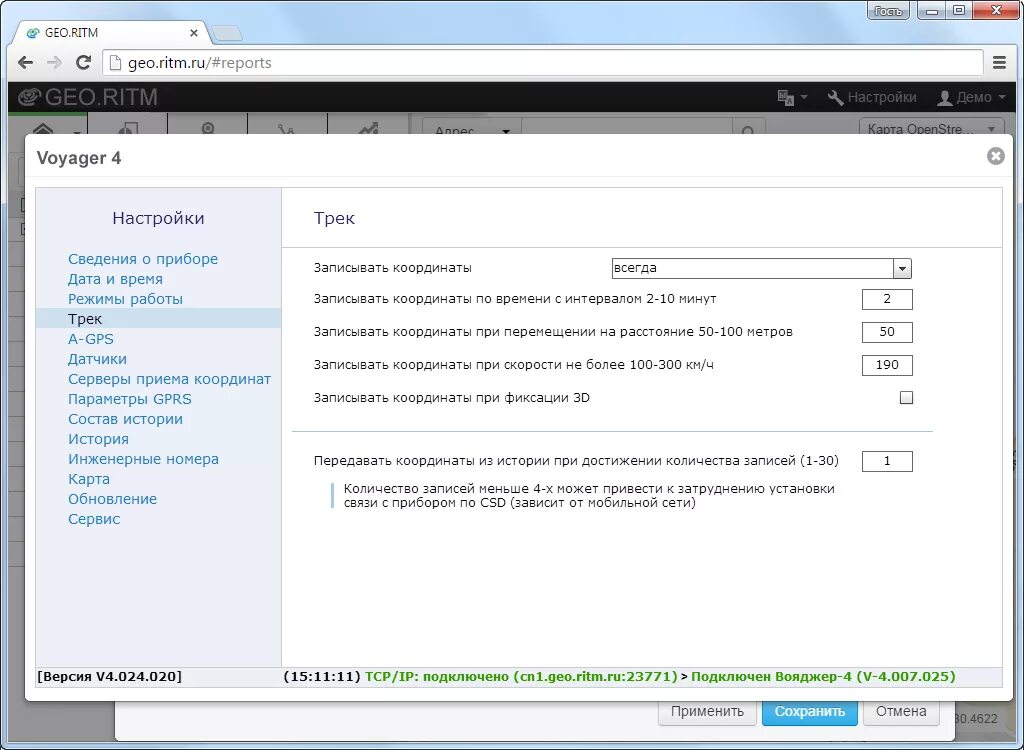Click the Отмена button

[901, 711]
